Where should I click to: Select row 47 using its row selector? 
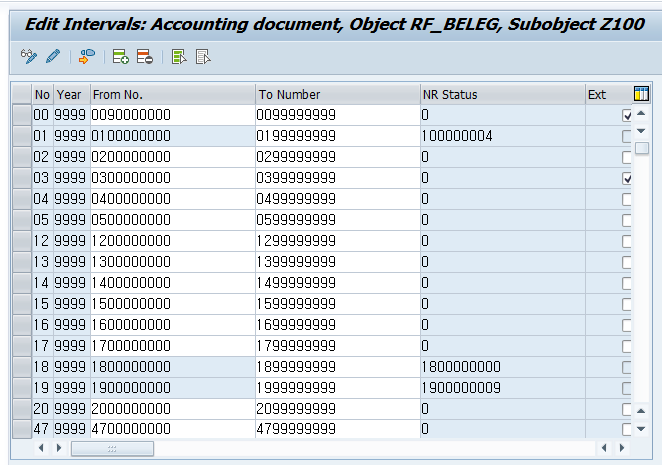22,430
